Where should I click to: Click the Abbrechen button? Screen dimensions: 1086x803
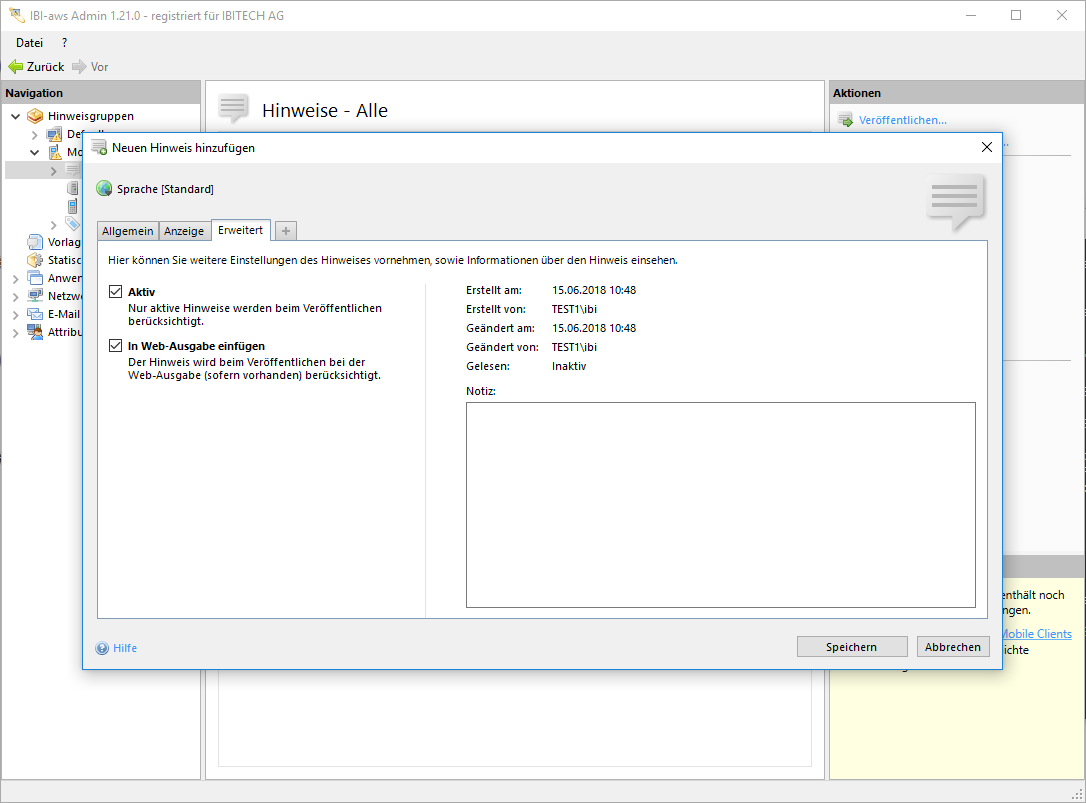(x=952, y=647)
